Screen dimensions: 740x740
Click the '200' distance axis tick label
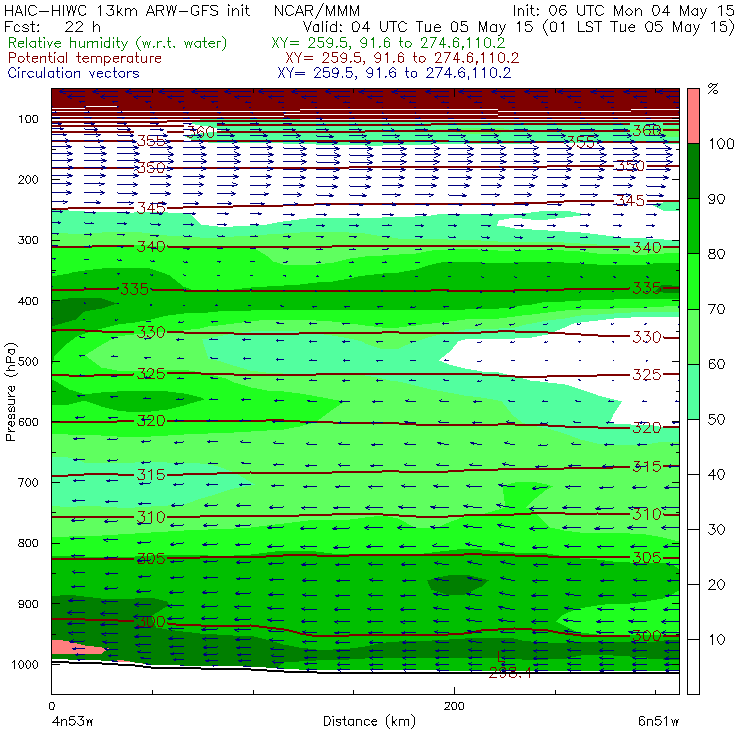coord(454,706)
